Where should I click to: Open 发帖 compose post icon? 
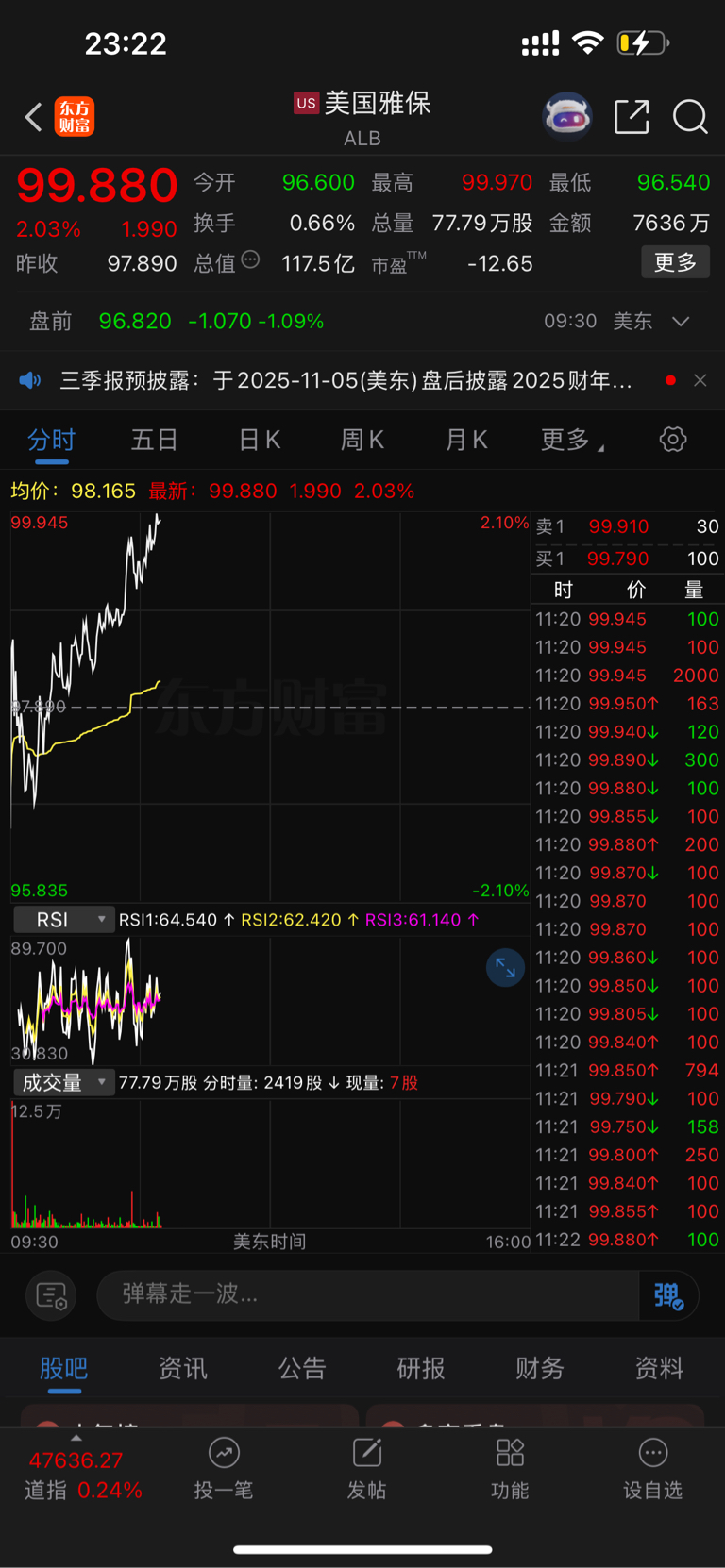click(x=366, y=1469)
